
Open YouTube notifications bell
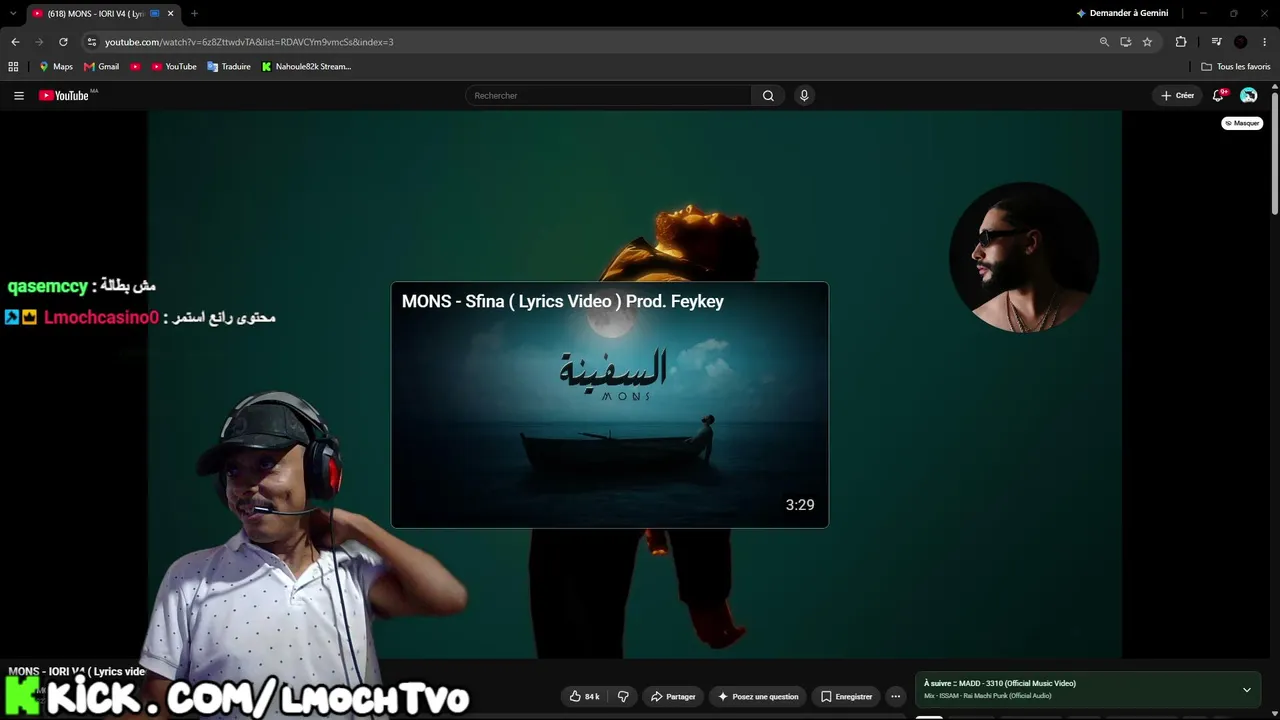1218,96
